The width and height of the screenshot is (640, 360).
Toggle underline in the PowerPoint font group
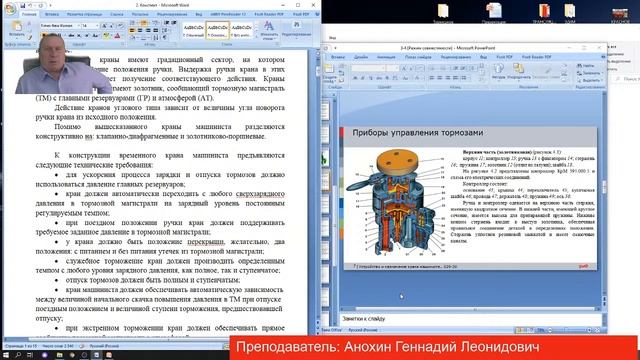(370, 78)
